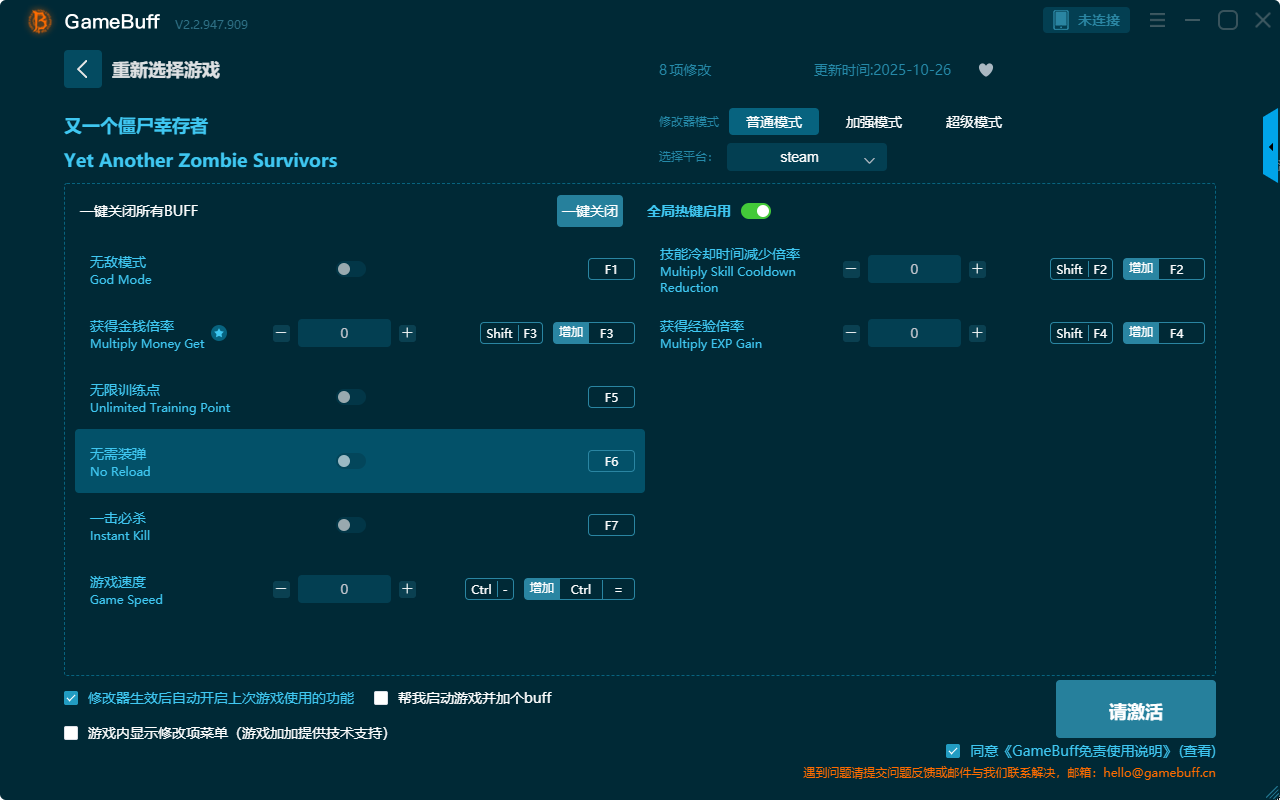This screenshot has height=800, width=1280.
Task: Switch to 加强模式 enhanced mode tab
Action: [873, 122]
